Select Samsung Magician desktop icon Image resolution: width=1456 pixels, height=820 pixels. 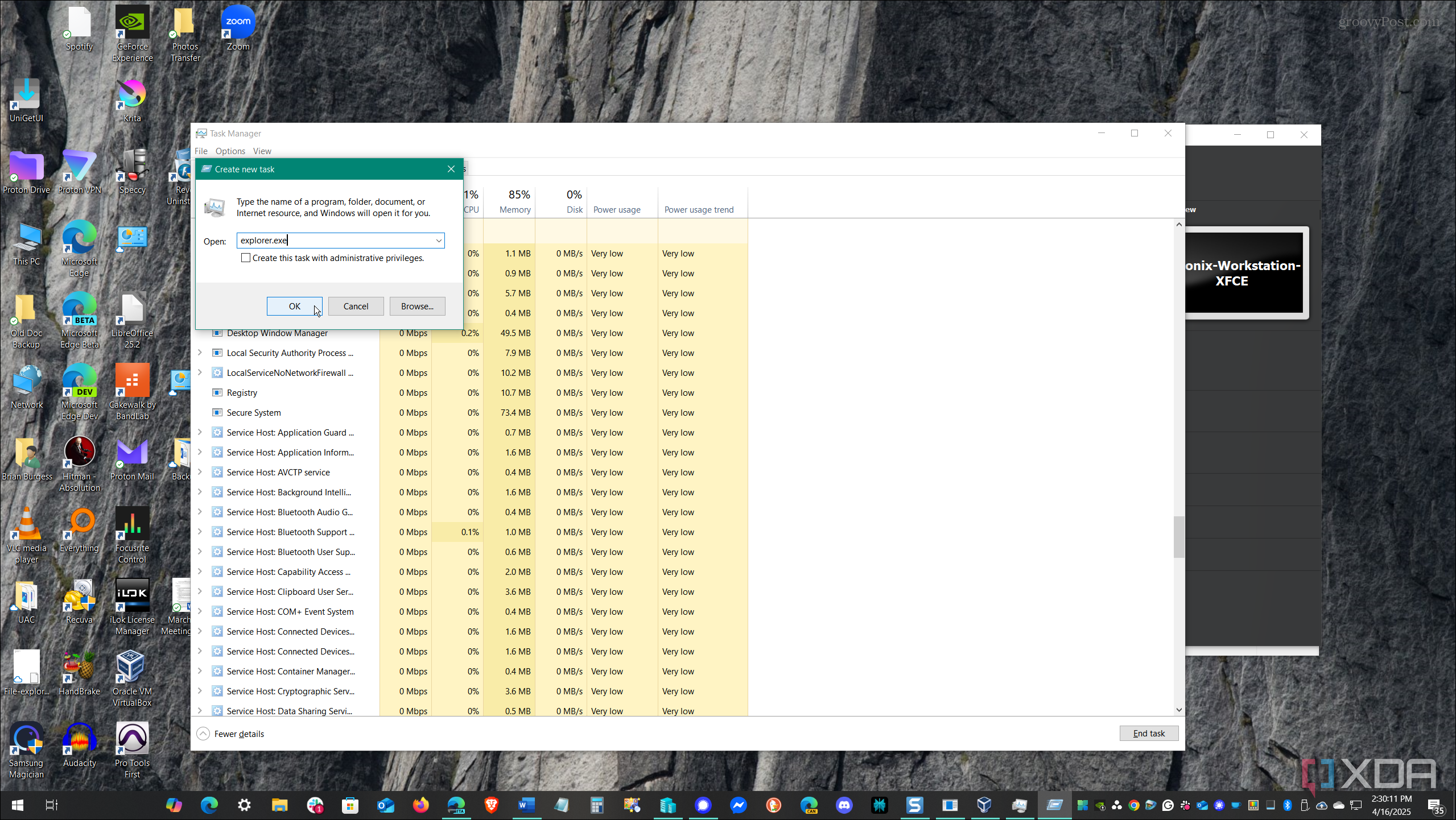pos(26,750)
